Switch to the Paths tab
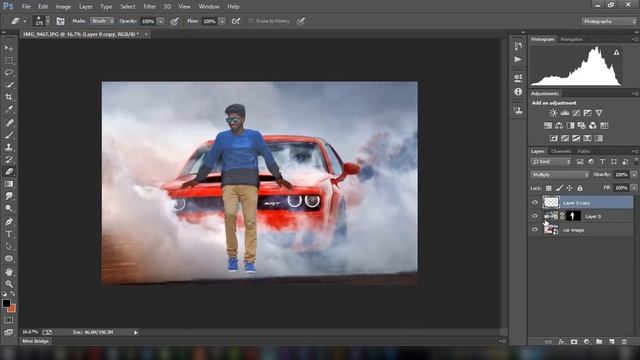Image resolution: width=640 pixels, height=360 pixels. tap(584, 151)
